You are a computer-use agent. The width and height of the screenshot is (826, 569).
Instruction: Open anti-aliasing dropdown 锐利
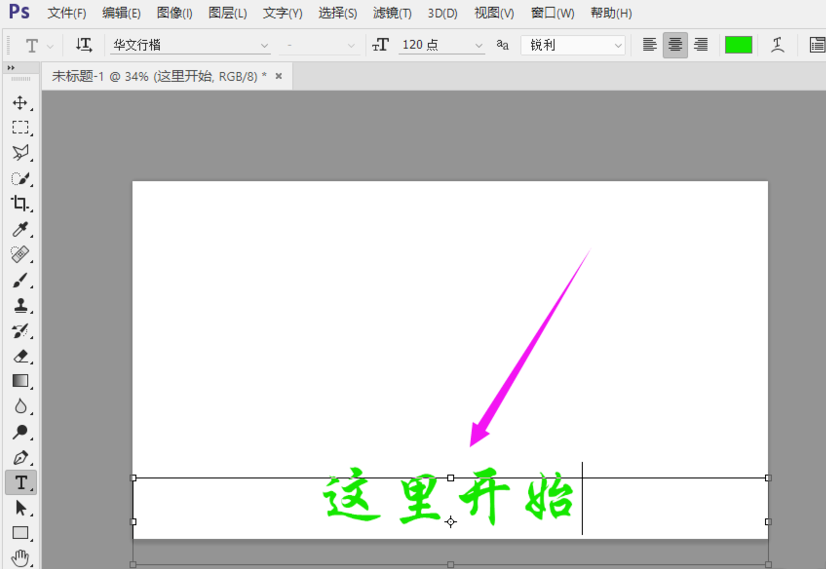click(x=573, y=45)
